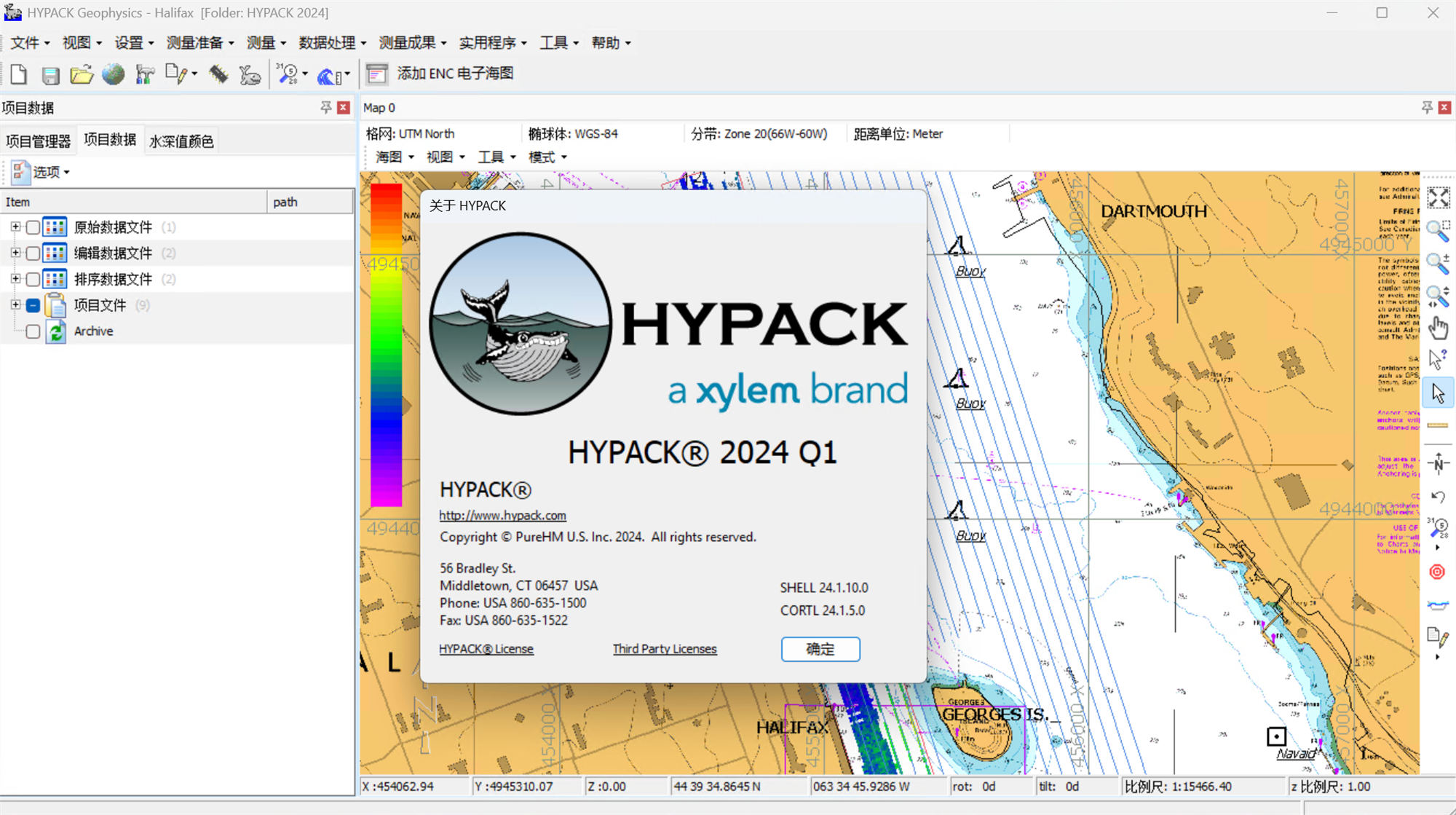
Task: Select the Zoom In/Out magnifier tool
Action: [x=1438, y=263]
